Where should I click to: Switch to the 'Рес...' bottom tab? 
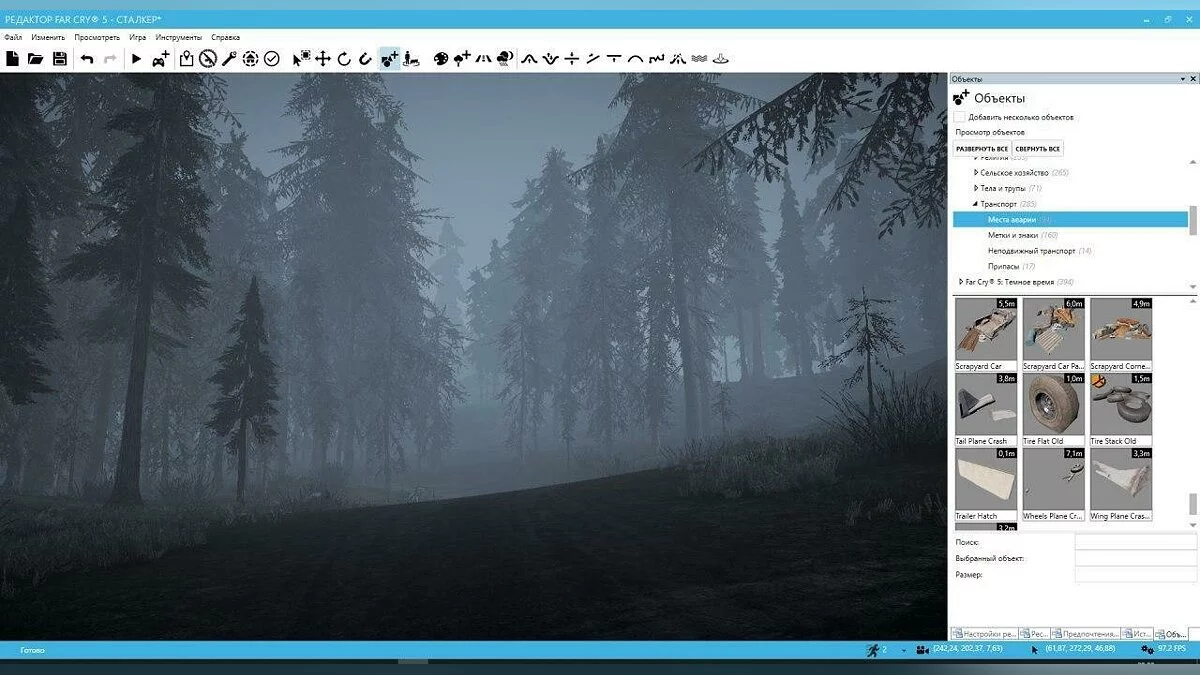click(x=1035, y=634)
